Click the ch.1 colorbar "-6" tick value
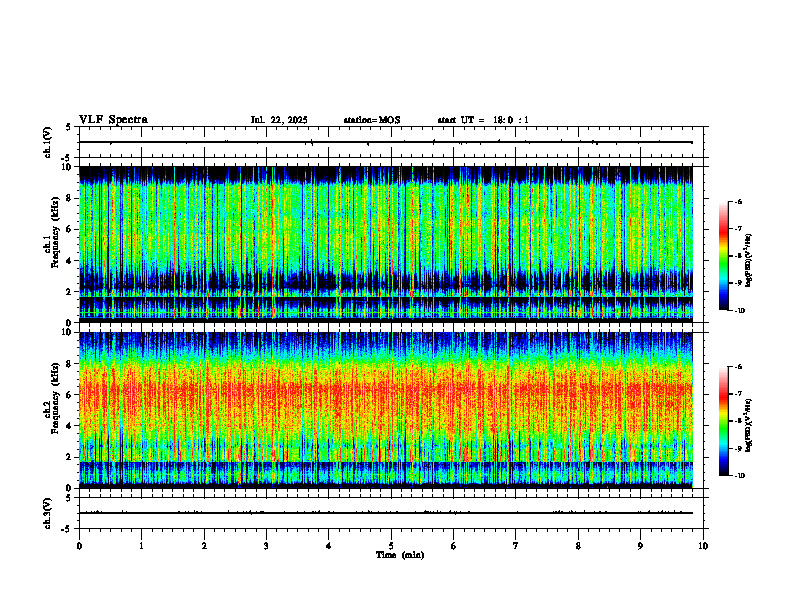This screenshot has width=792, height=612. pyautogui.click(x=739, y=202)
